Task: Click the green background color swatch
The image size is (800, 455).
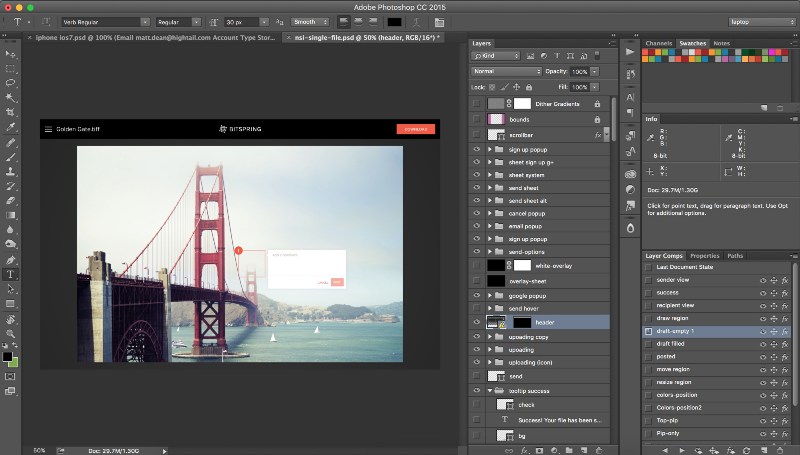Action: pyautogui.click(x=14, y=363)
